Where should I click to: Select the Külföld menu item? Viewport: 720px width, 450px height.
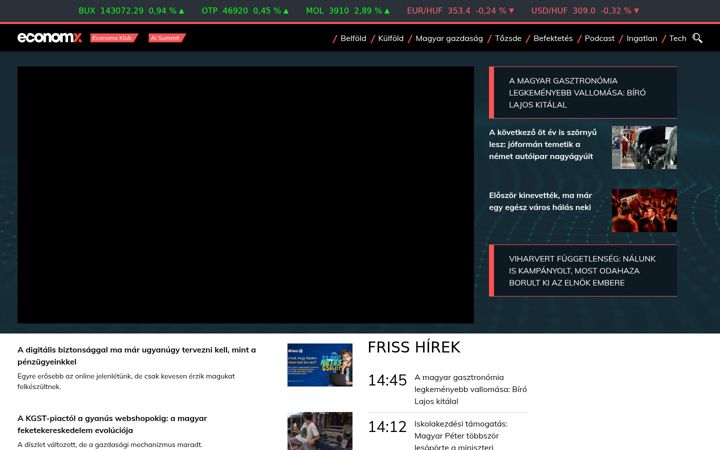pyautogui.click(x=391, y=39)
